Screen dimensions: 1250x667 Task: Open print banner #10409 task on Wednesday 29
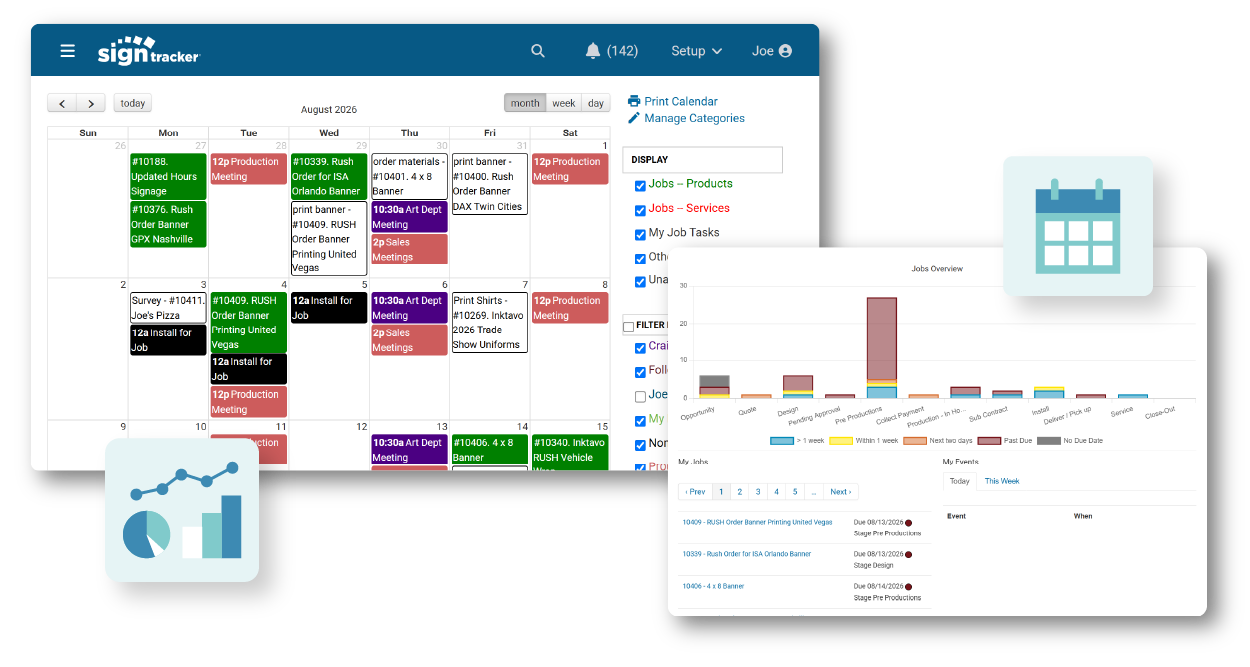click(329, 238)
